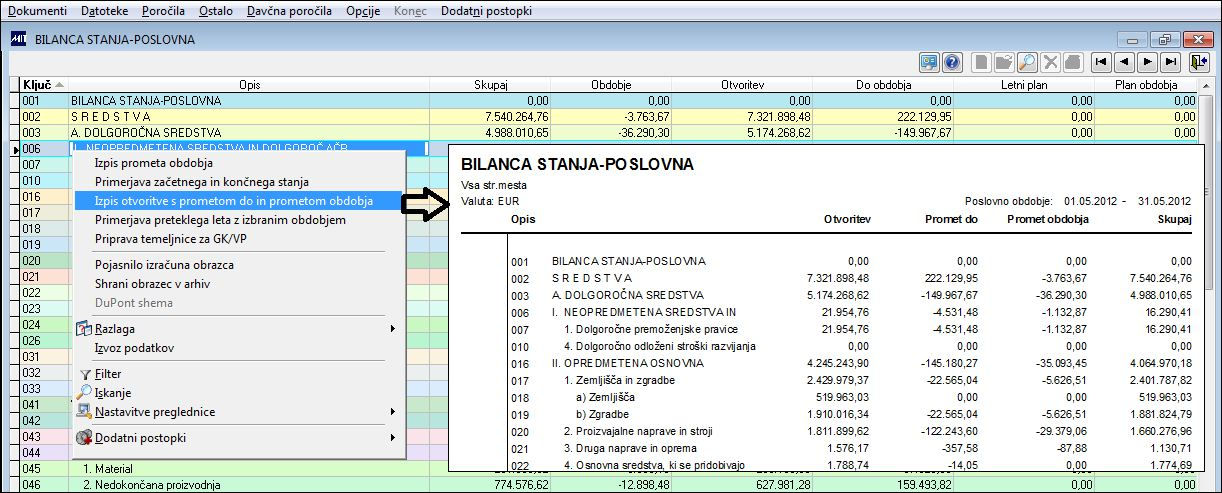1222x493 pixels.
Task: Click the delete X toolbar icon
Action: click(1050, 62)
